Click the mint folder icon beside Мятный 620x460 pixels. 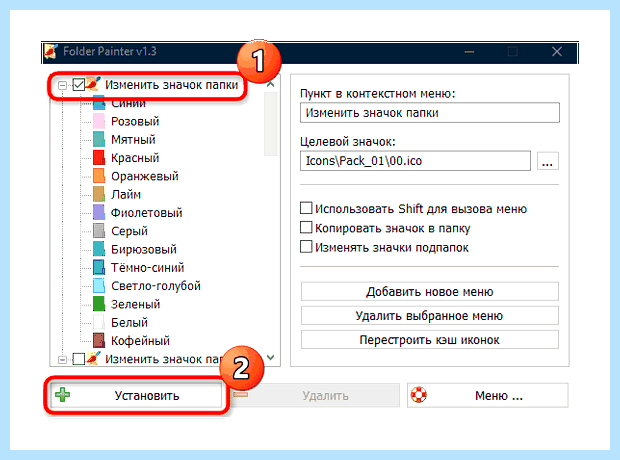pos(99,140)
